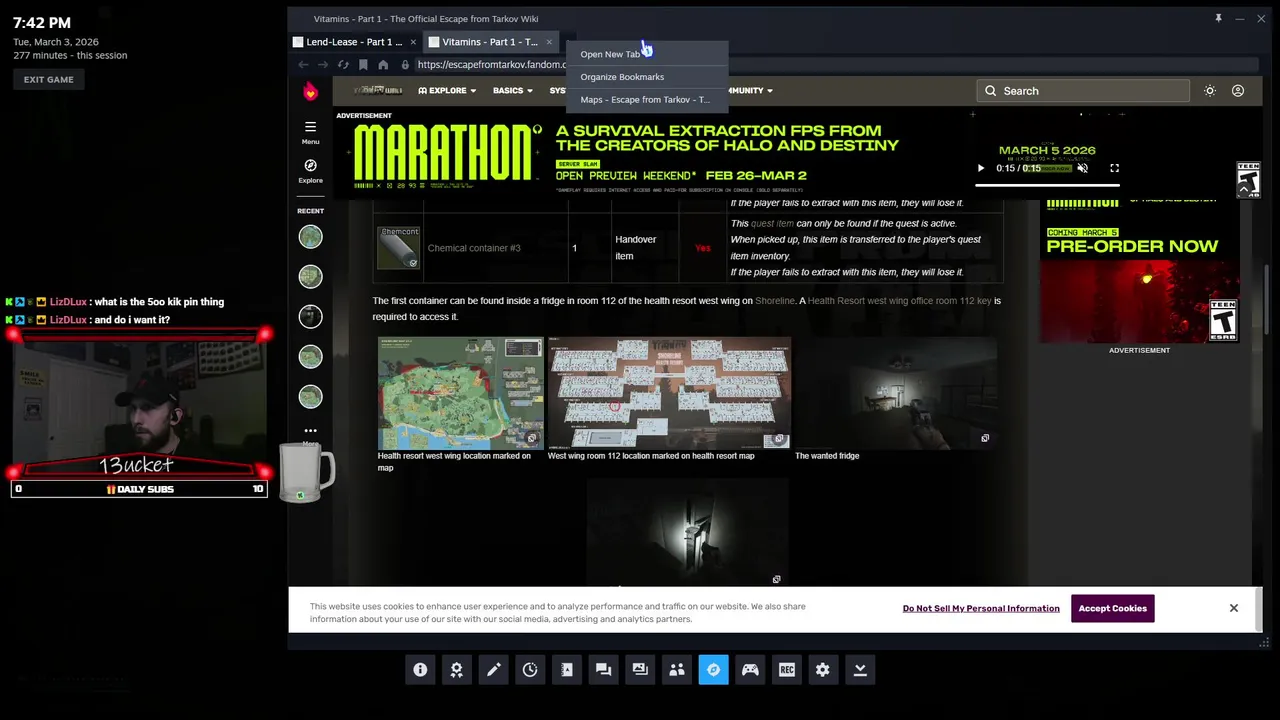This screenshot has height=720, width=1280.
Task: Click the Chemical container #3 item image
Action: point(399,248)
